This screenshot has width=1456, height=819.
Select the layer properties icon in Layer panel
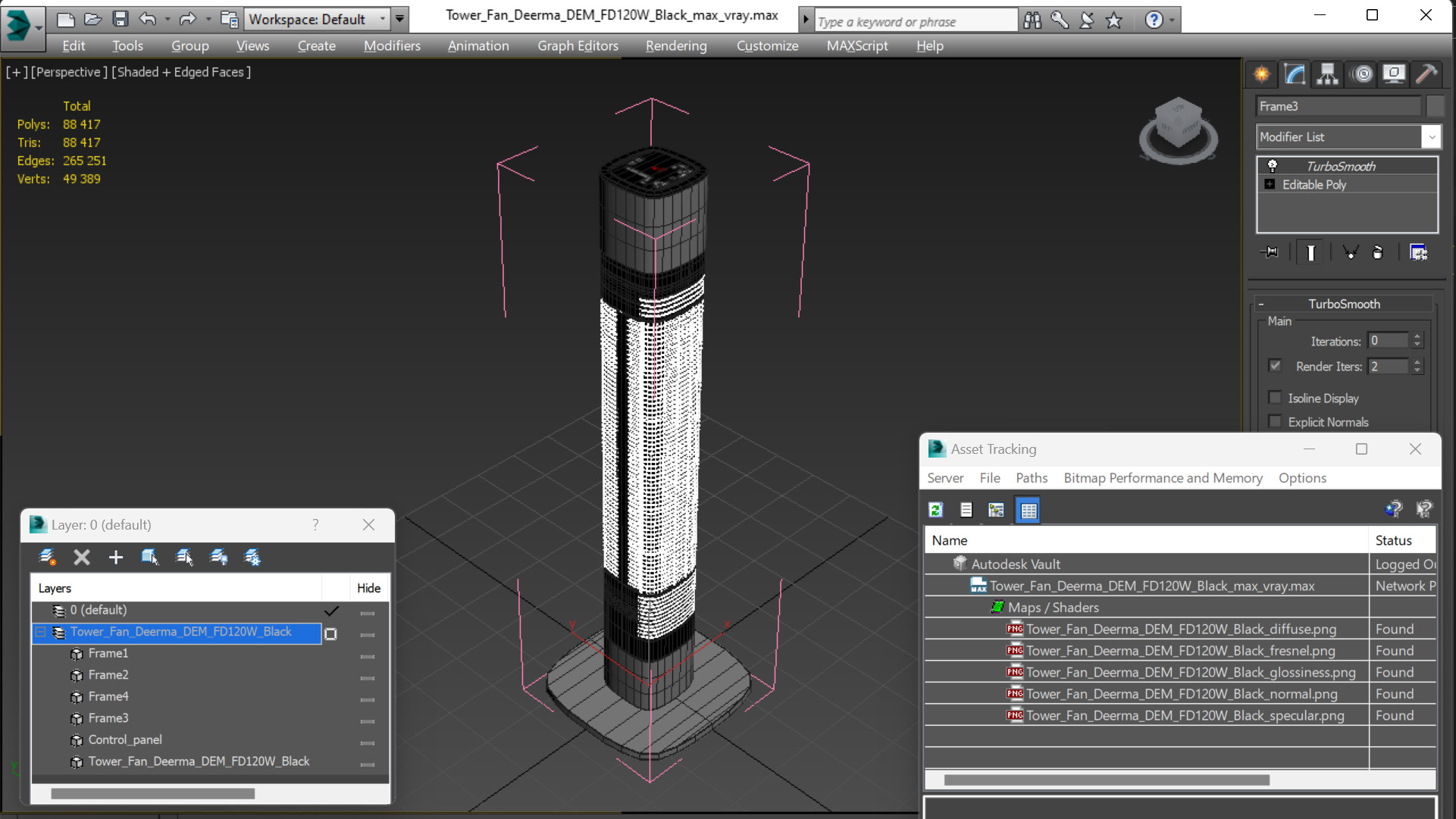click(253, 557)
